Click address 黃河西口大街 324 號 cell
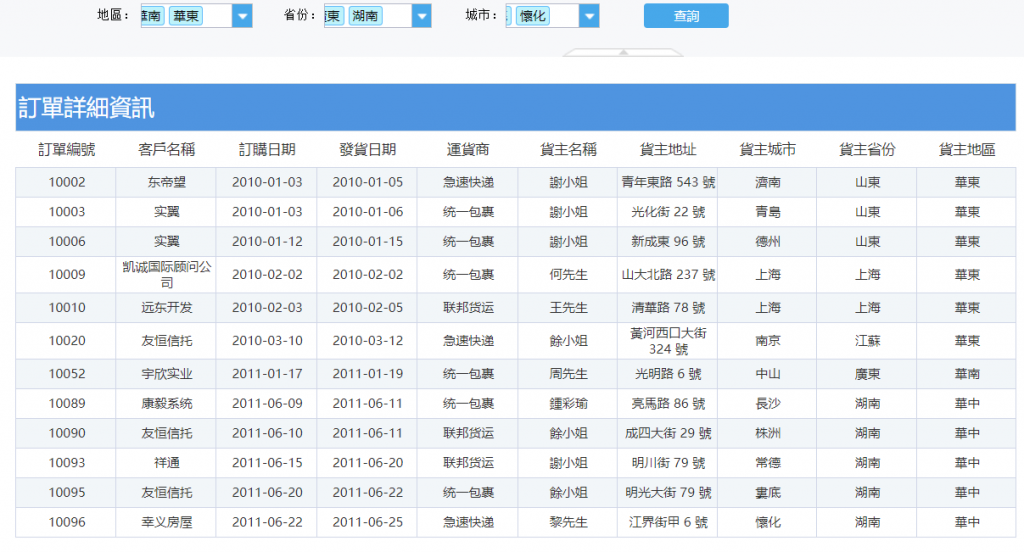The image size is (1024, 552). [667, 341]
